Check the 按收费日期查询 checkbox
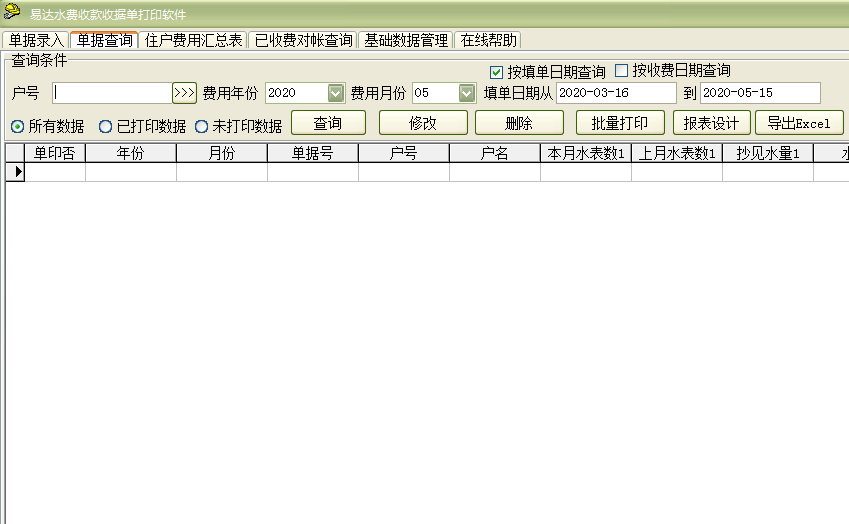The width and height of the screenshot is (849, 524). click(x=621, y=71)
